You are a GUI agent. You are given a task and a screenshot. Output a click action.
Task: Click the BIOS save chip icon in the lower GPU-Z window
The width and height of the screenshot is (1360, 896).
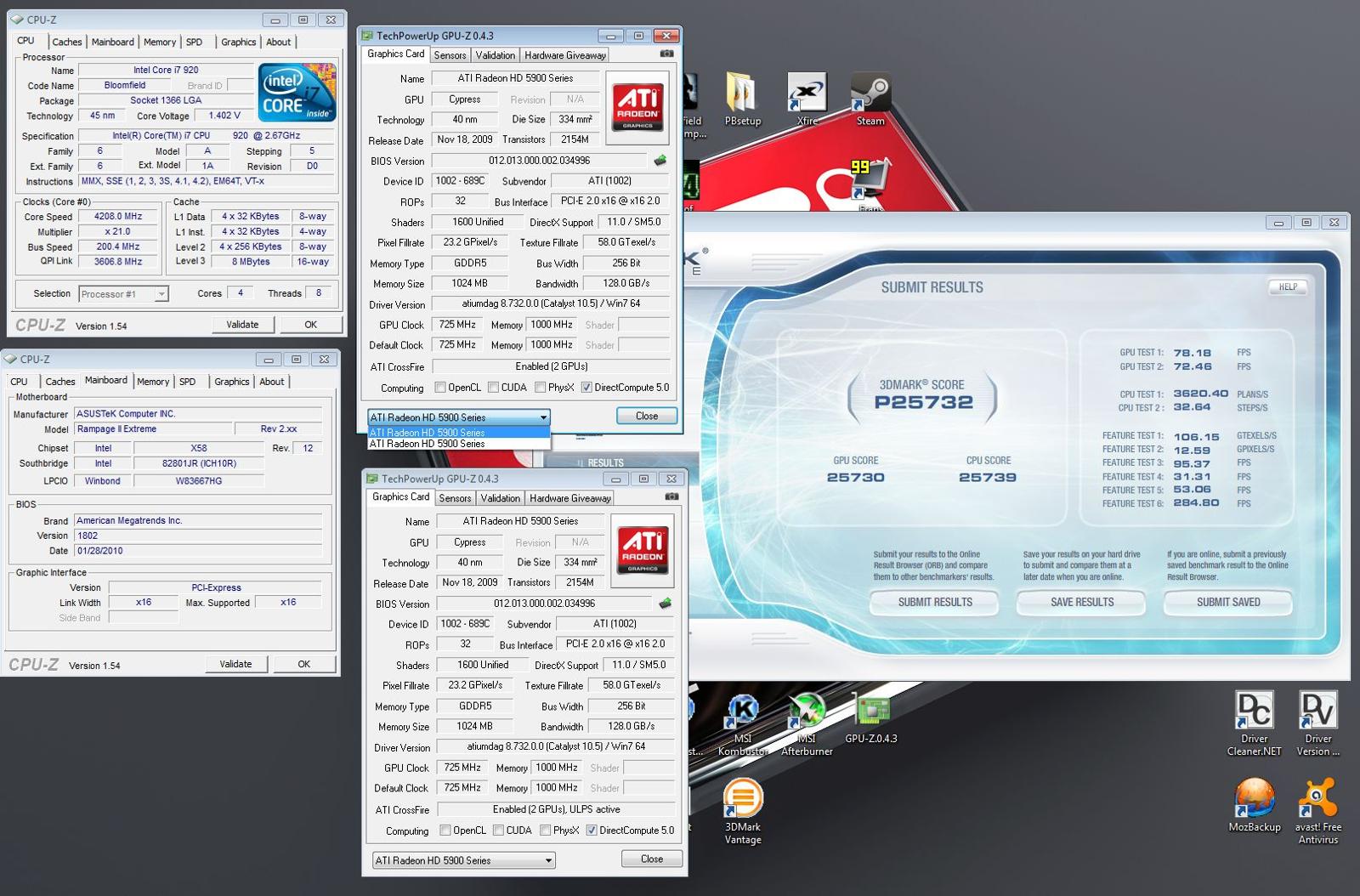(x=666, y=603)
